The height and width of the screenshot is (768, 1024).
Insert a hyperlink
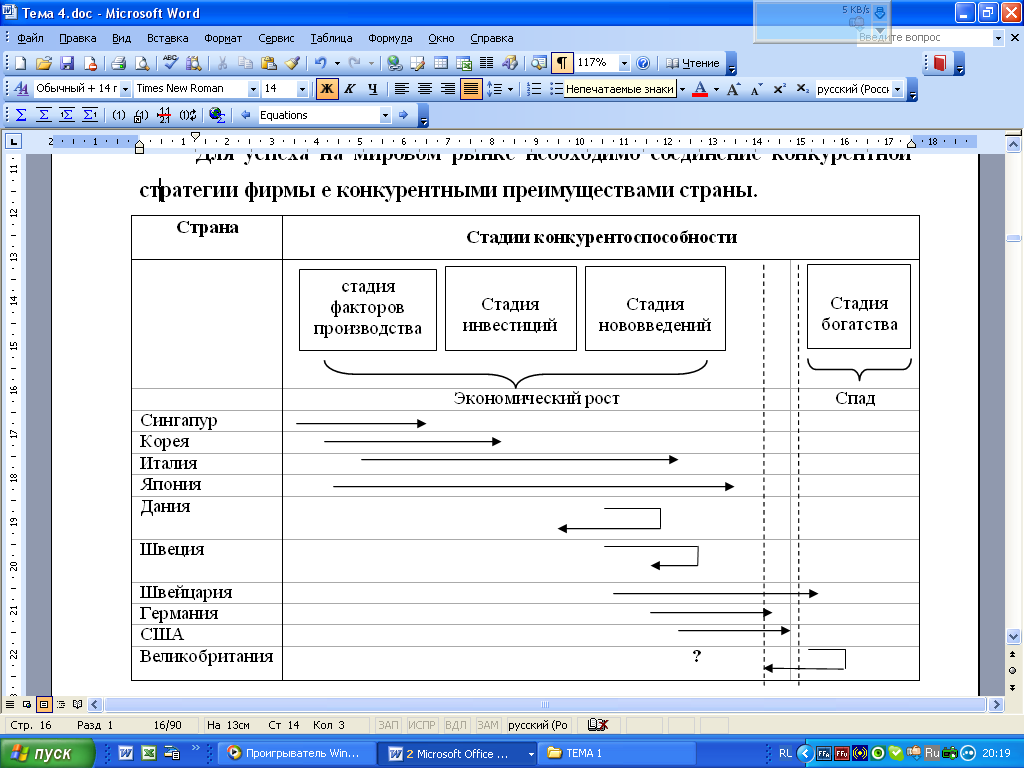point(394,63)
